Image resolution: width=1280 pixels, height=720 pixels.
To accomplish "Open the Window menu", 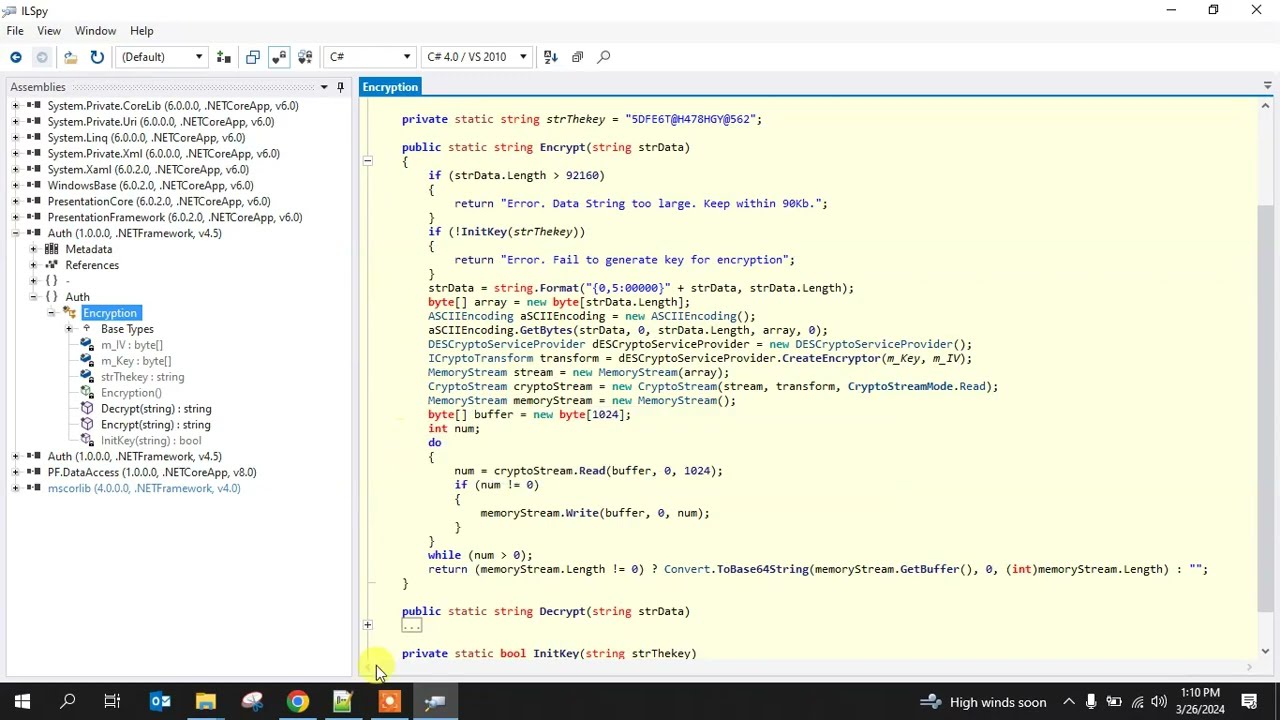I will [x=96, y=31].
